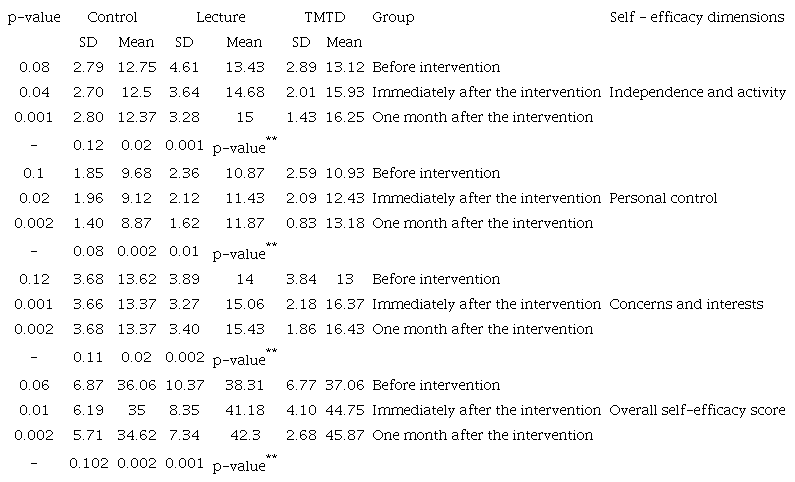Click the TMTD mean value 44.75
This screenshot has width=795, height=482.
pos(344,410)
